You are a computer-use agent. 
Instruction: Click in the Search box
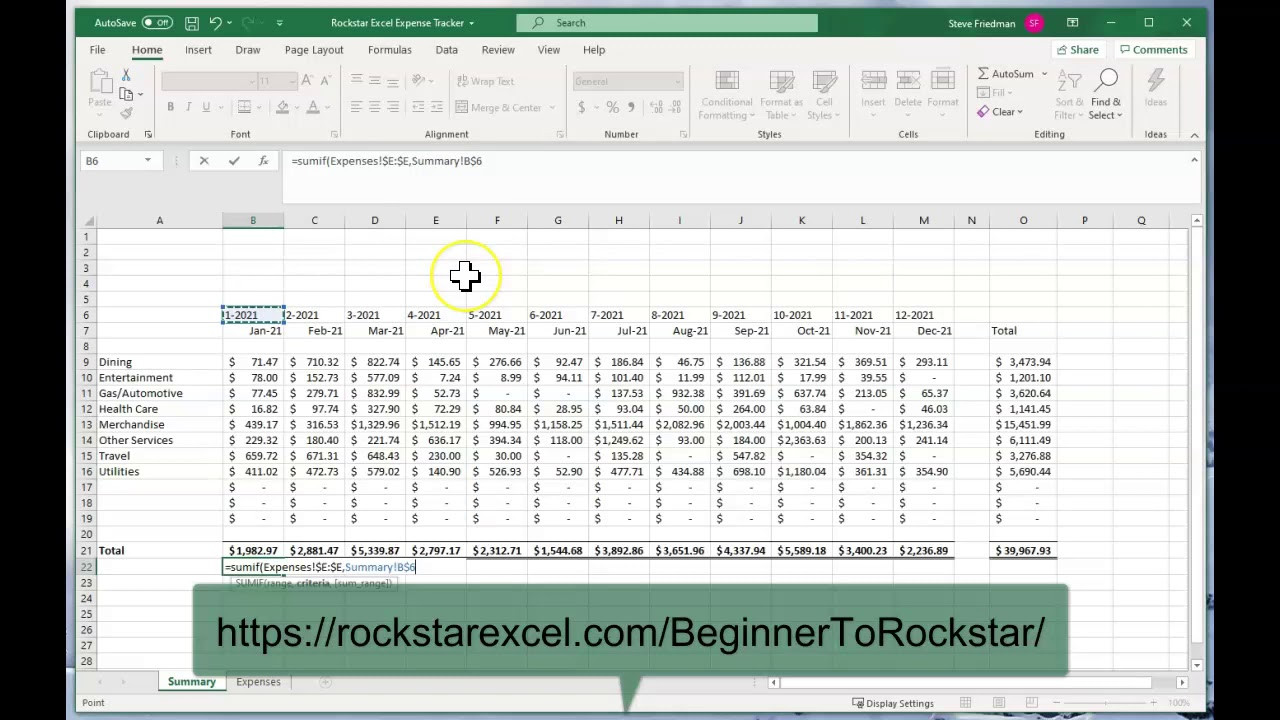click(x=667, y=23)
